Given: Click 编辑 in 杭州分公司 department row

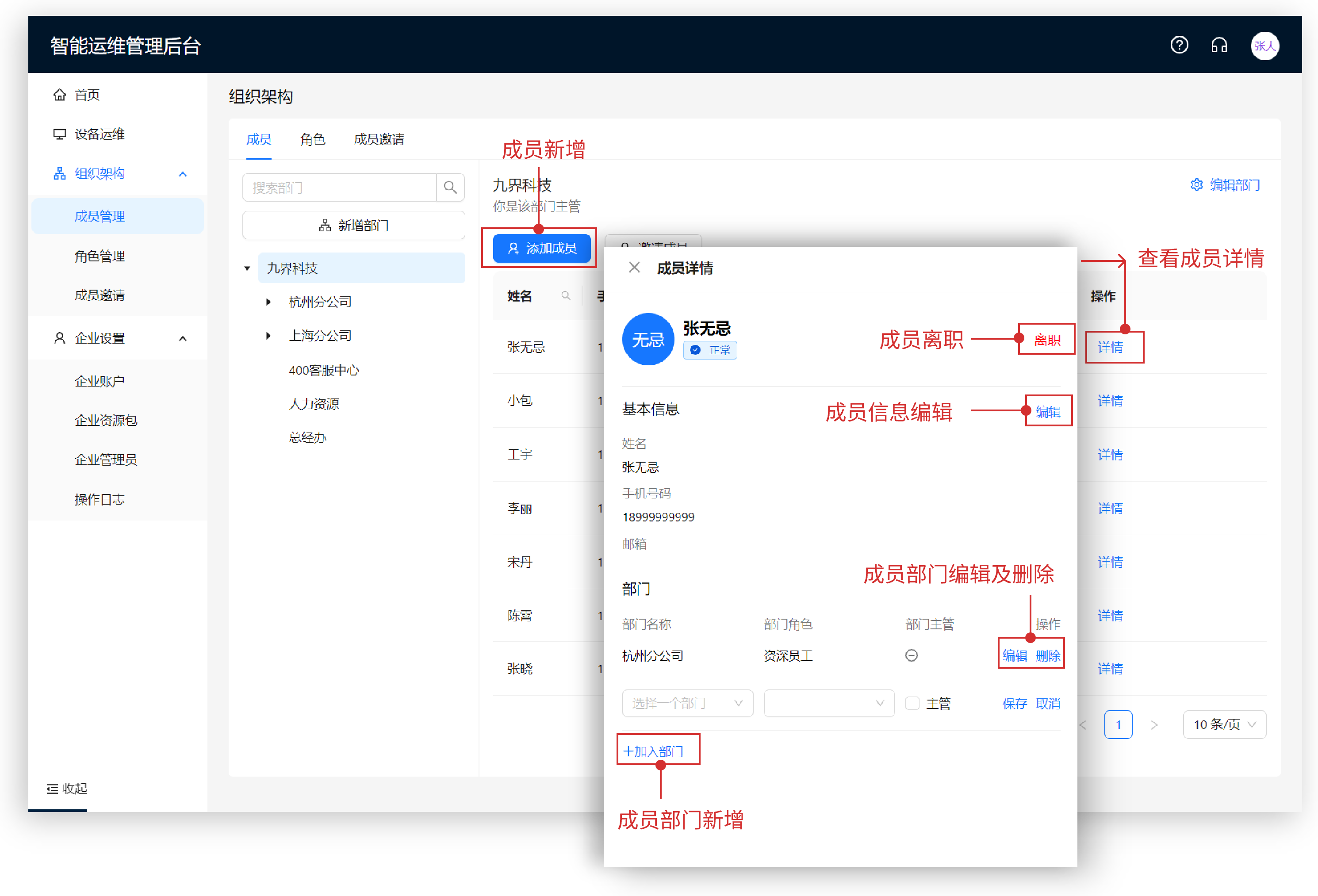Looking at the screenshot, I should 1015,655.
